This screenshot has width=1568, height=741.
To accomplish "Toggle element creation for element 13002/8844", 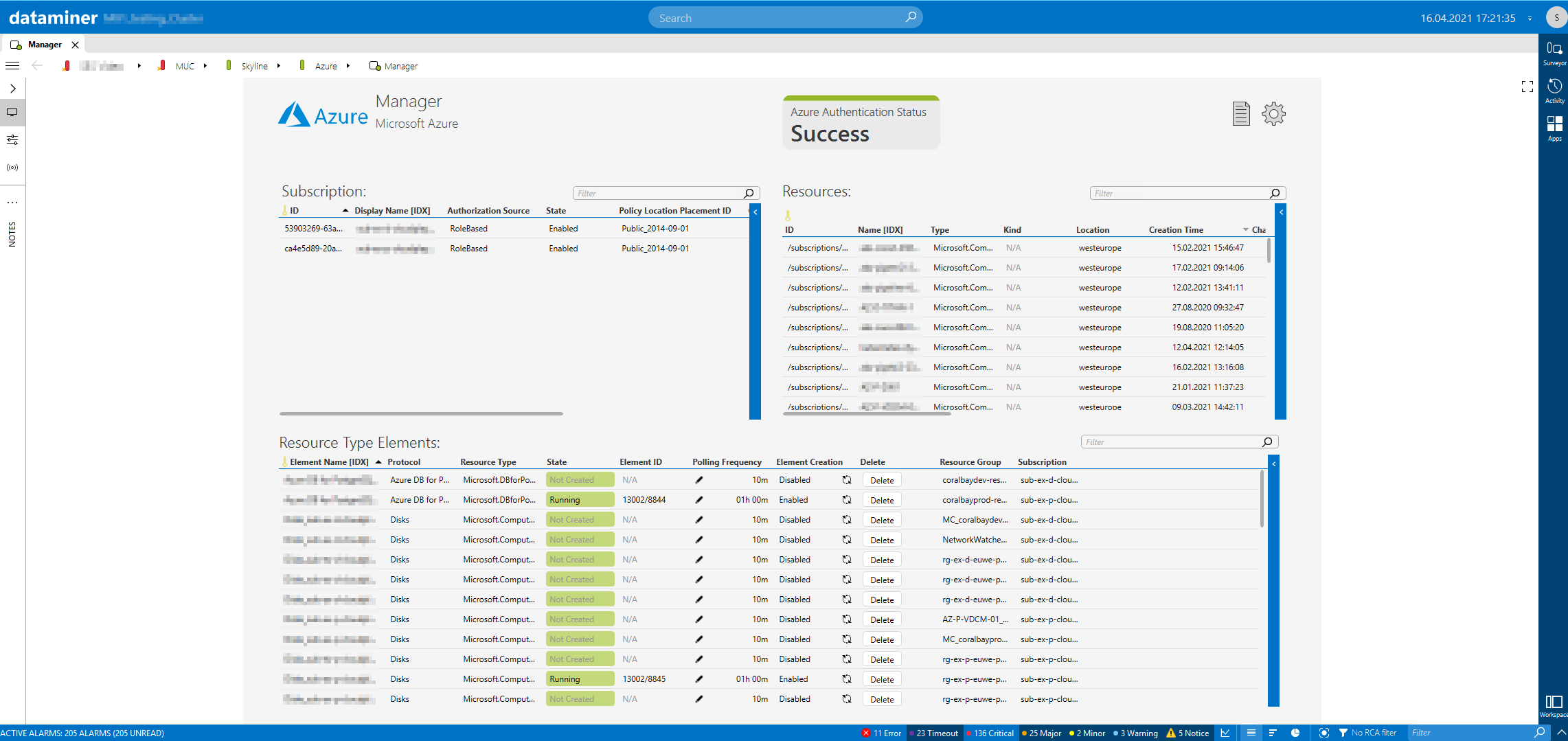I will click(x=847, y=500).
